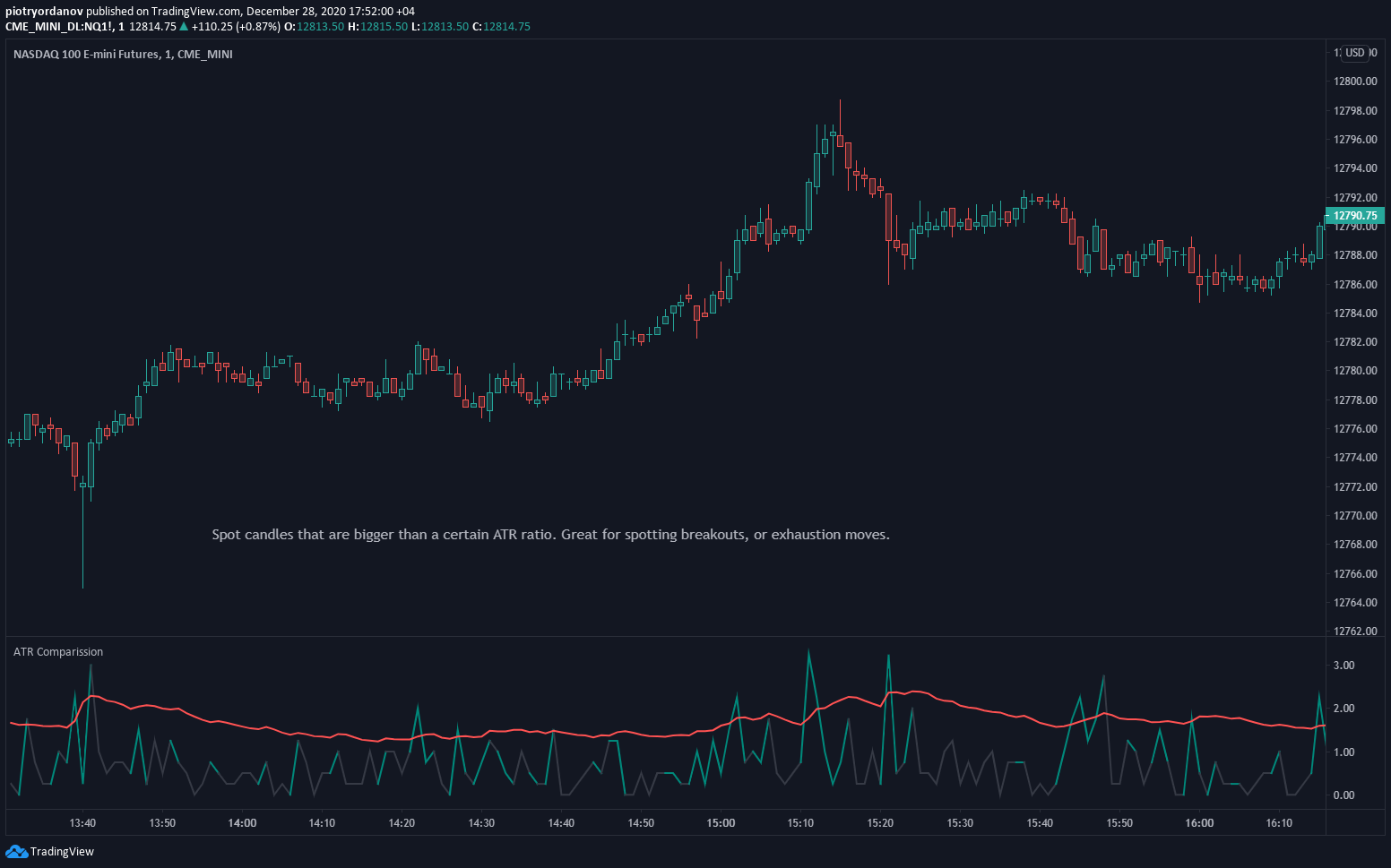The height and width of the screenshot is (868, 1391).
Task: Click the 13:50 time axis label
Action: pos(162,823)
